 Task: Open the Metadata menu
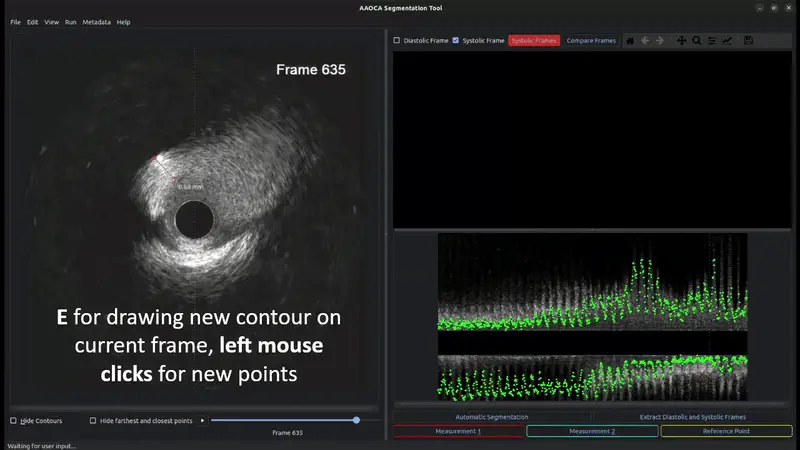tap(97, 22)
